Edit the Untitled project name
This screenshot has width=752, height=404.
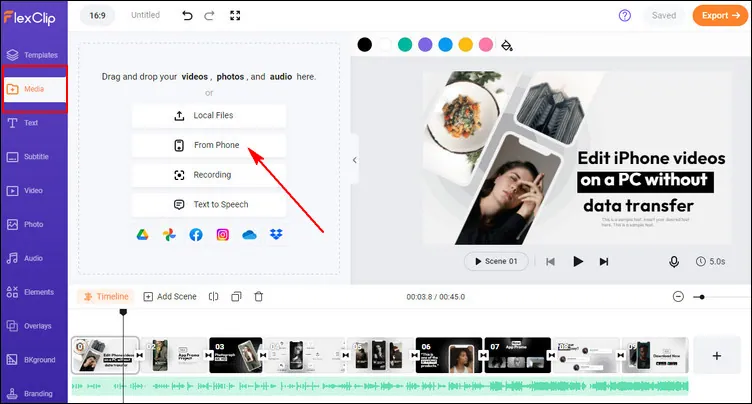click(145, 15)
